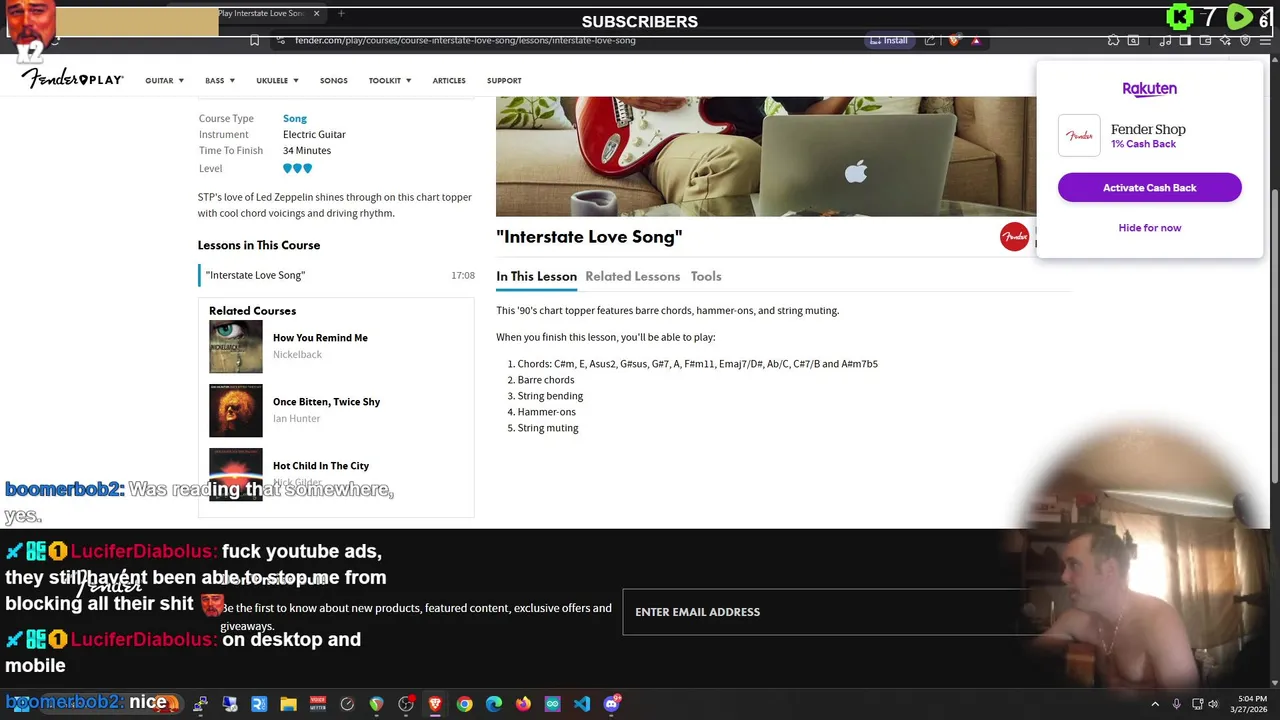Screen dimensions: 1280x720
Task: Open Voicemeeter from the taskbar
Action: (318, 704)
